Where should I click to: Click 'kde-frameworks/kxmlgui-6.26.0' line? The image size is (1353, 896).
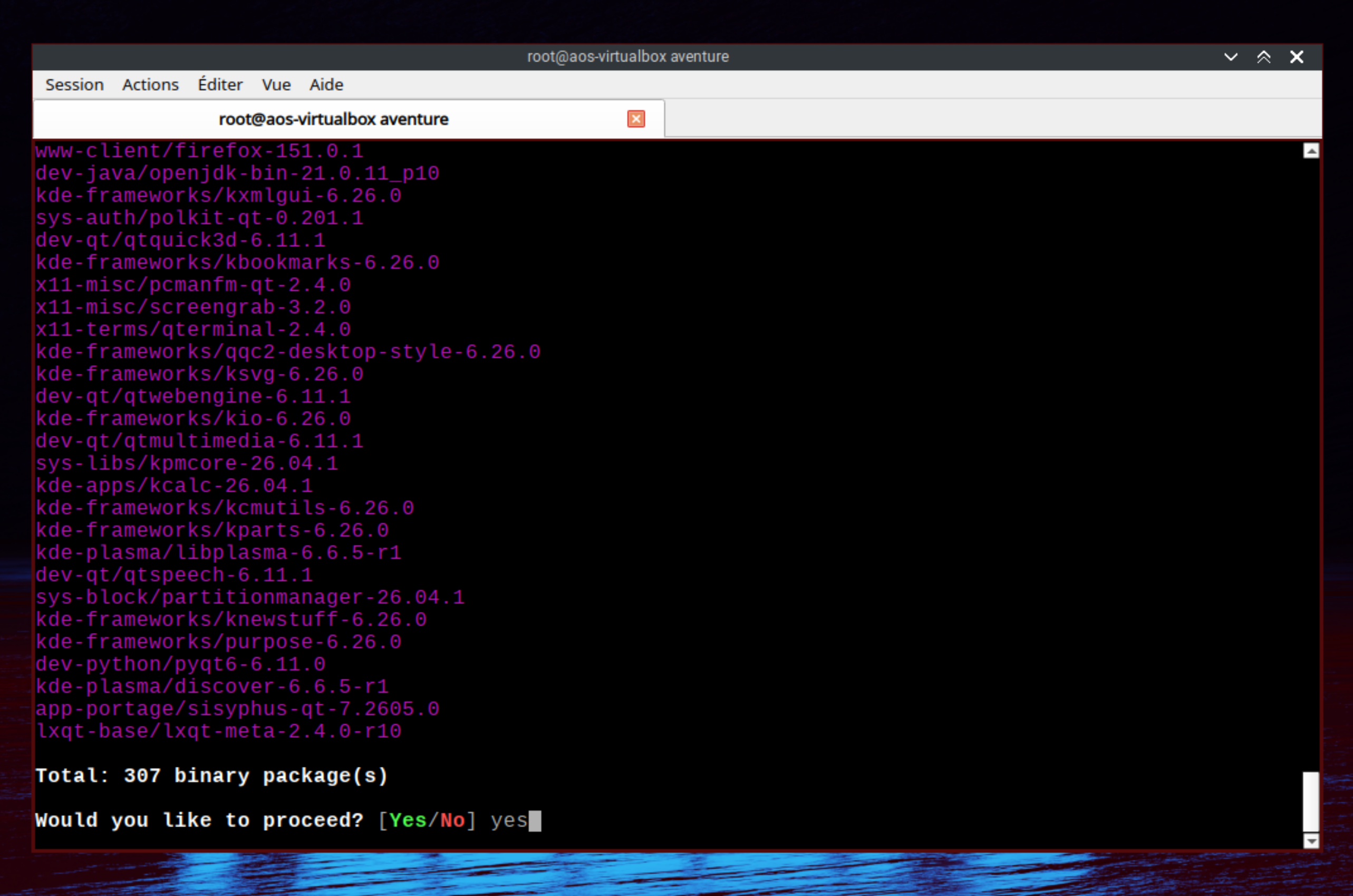pyautogui.click(x=218, y=196)
